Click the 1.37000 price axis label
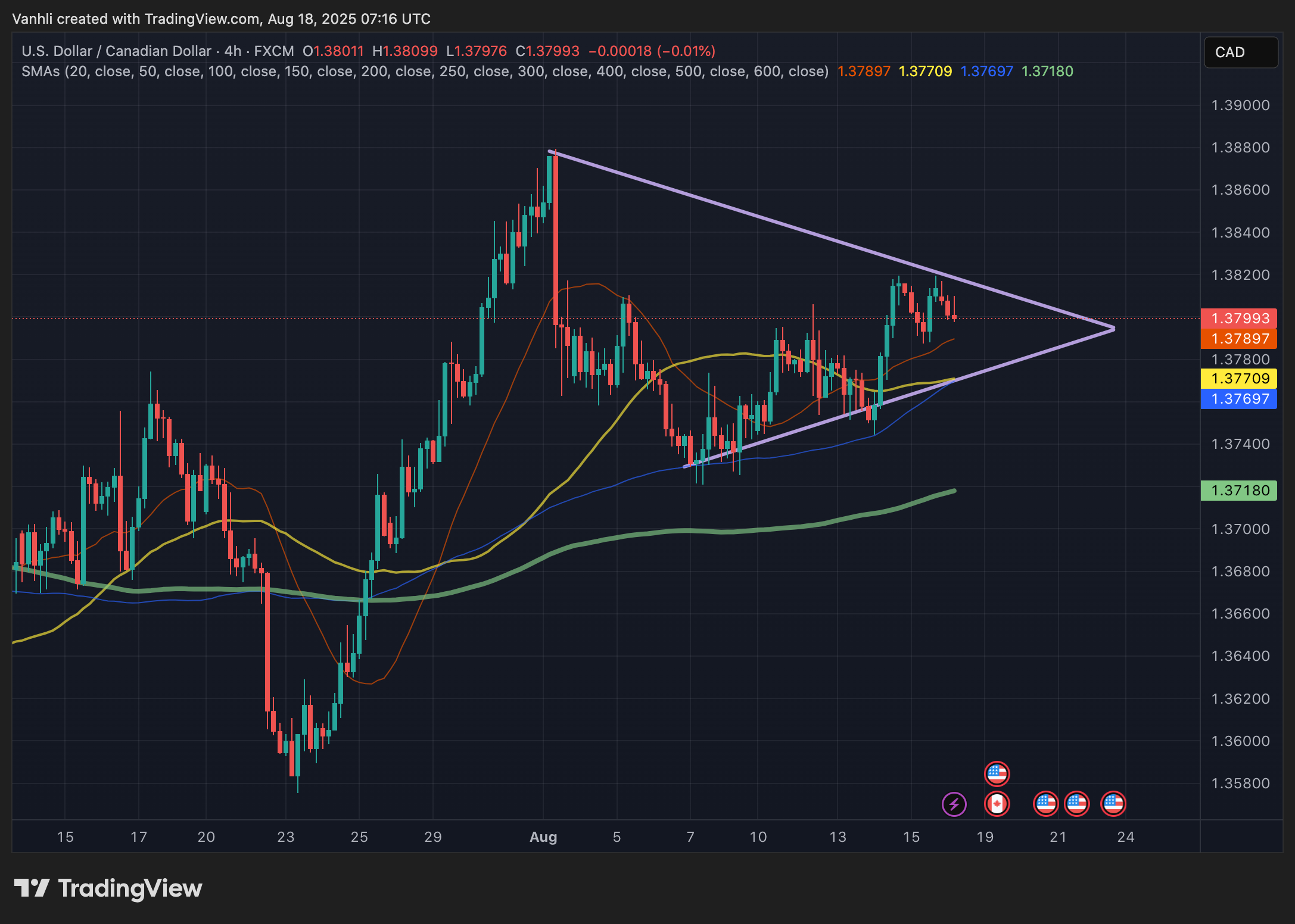Screen dimensions: 1295x924 [1241, 529]
